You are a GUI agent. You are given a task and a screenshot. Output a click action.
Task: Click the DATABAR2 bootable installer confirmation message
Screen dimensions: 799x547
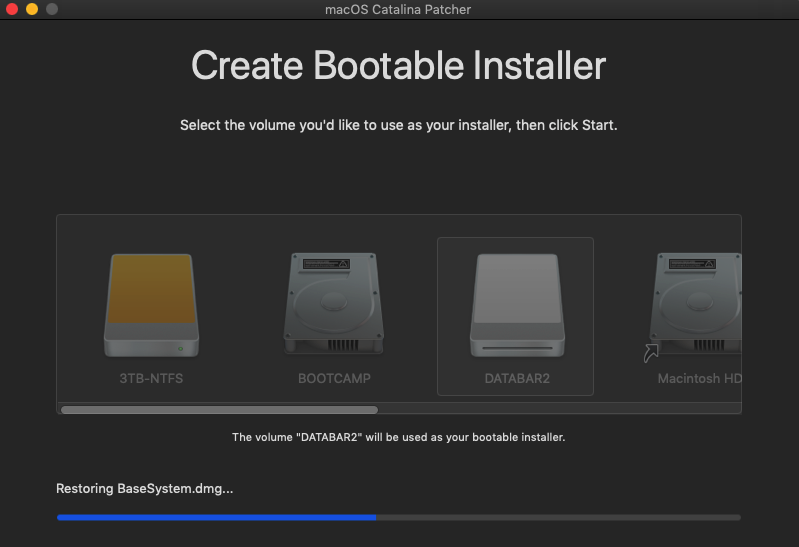(398, 437)
